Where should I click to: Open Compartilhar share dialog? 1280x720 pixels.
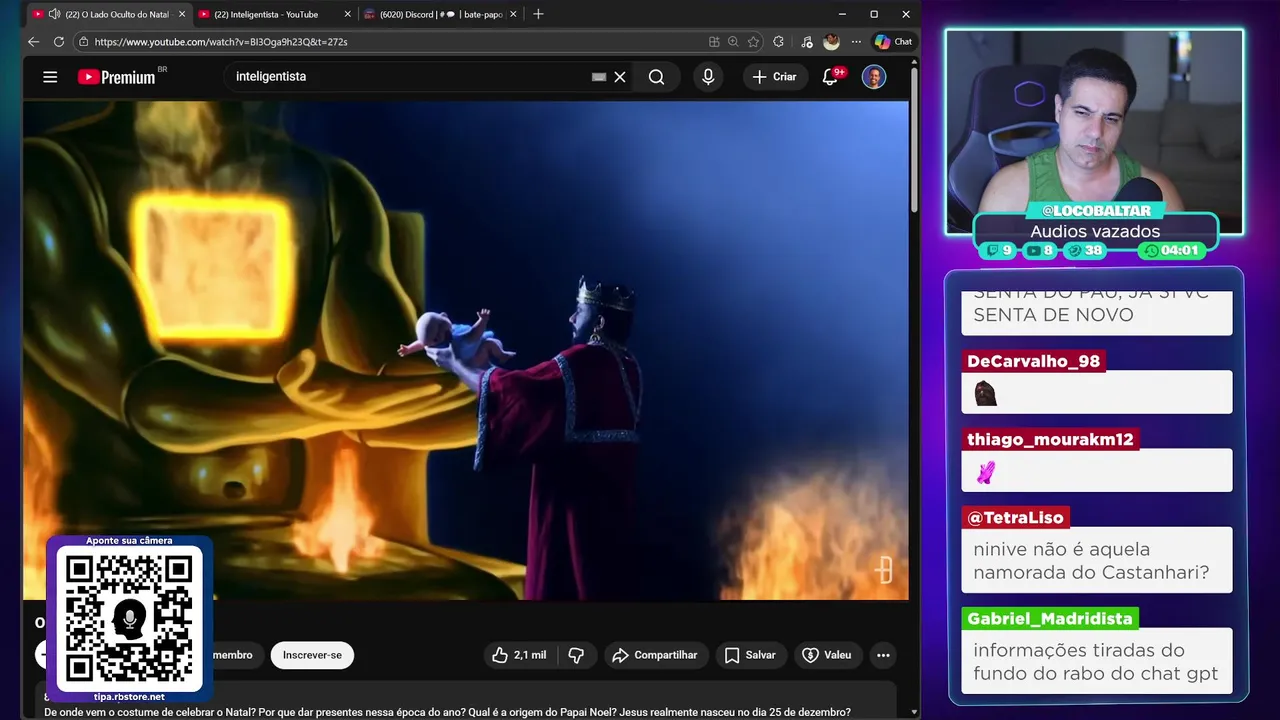pos(654,655)
